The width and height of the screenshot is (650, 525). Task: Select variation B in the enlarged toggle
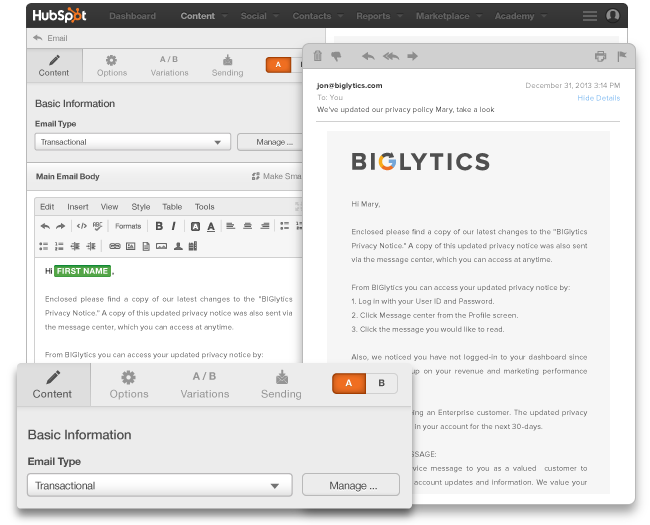click(x=380, y=383)
